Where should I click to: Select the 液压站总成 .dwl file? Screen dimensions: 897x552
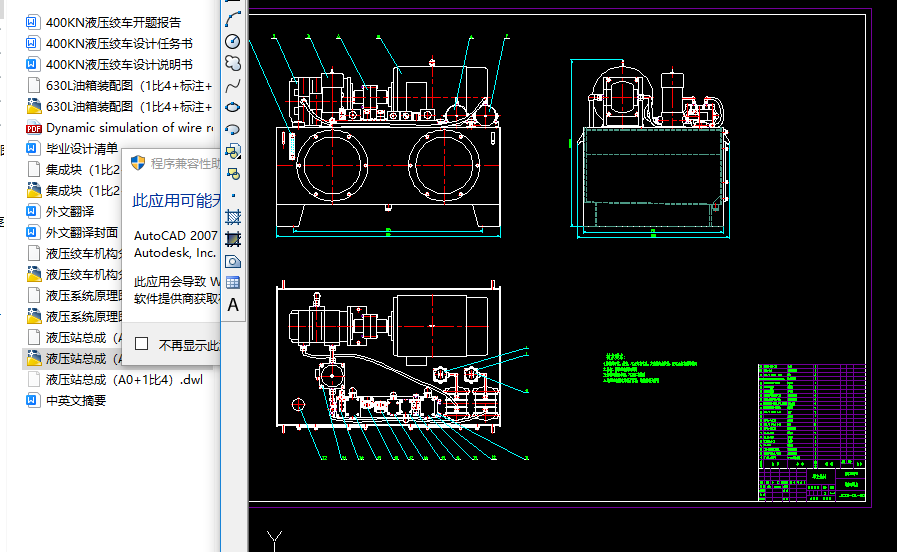coord(123,380)
